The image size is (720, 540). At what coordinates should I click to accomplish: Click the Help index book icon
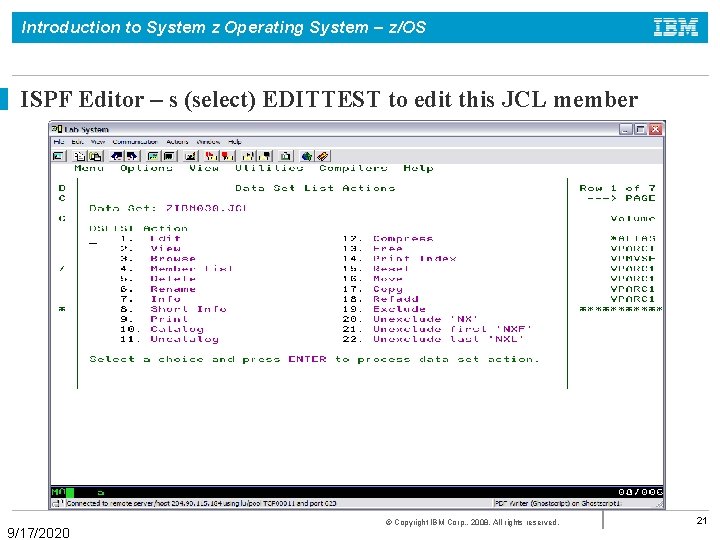point(322,156)
